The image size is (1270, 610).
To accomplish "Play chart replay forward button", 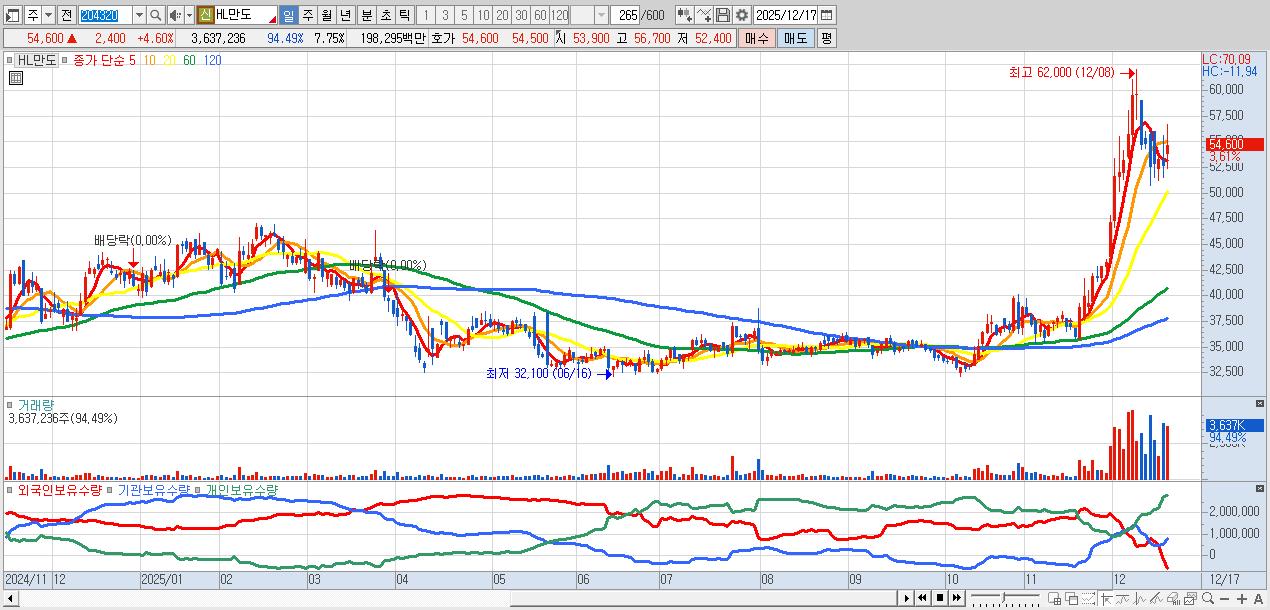I will coord(907,598).
